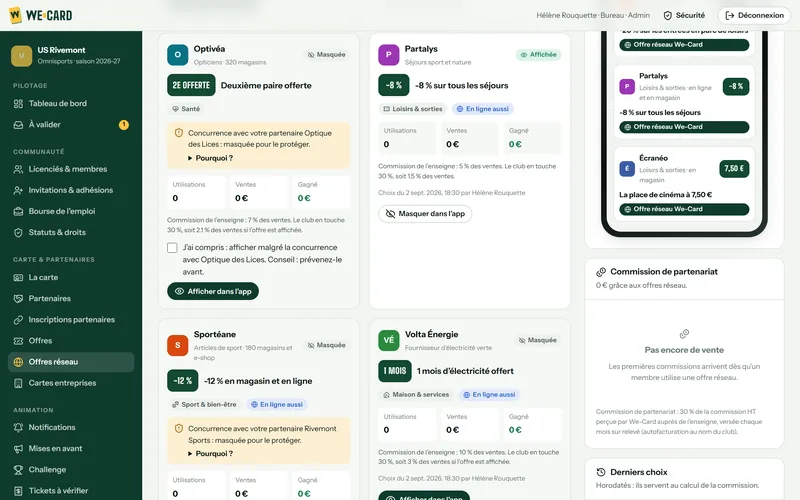Expand Pourquoi ? in Sportéane warning
This screenshot has height=500, width=800.
pos(210,454)
